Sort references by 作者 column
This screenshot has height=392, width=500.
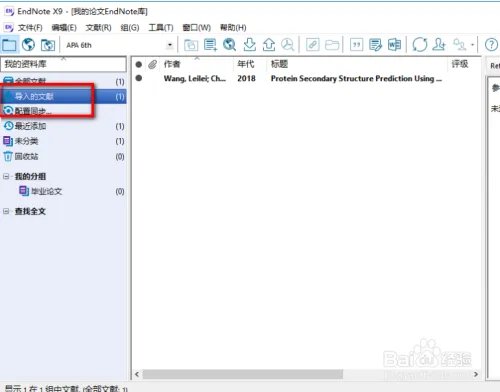[x=172, y=64]
